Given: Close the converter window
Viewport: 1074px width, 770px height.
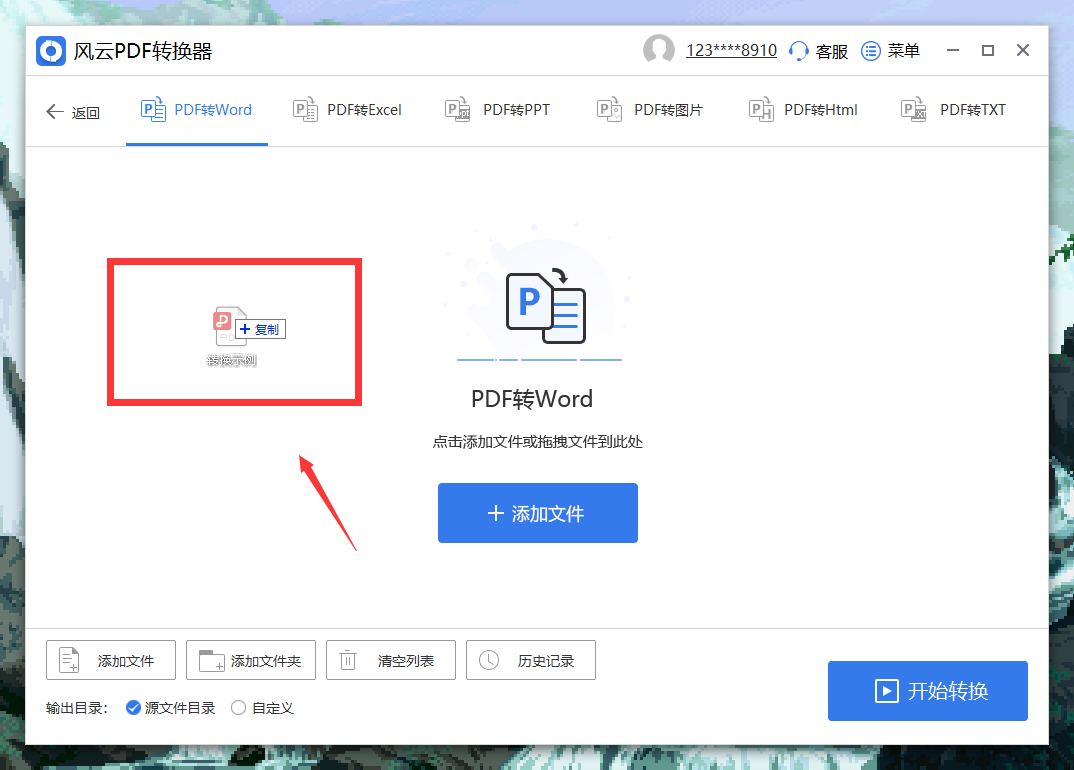Looking at the screenshot, I should [x=1023, y=50].
